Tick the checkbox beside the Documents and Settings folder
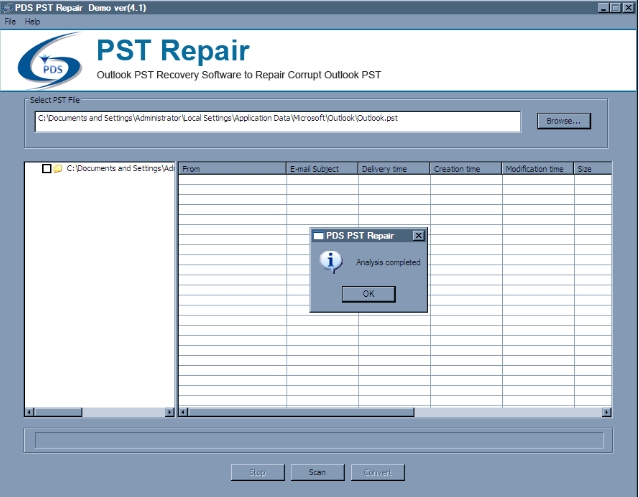Screen dimensions: 639x497 point(46,168)
